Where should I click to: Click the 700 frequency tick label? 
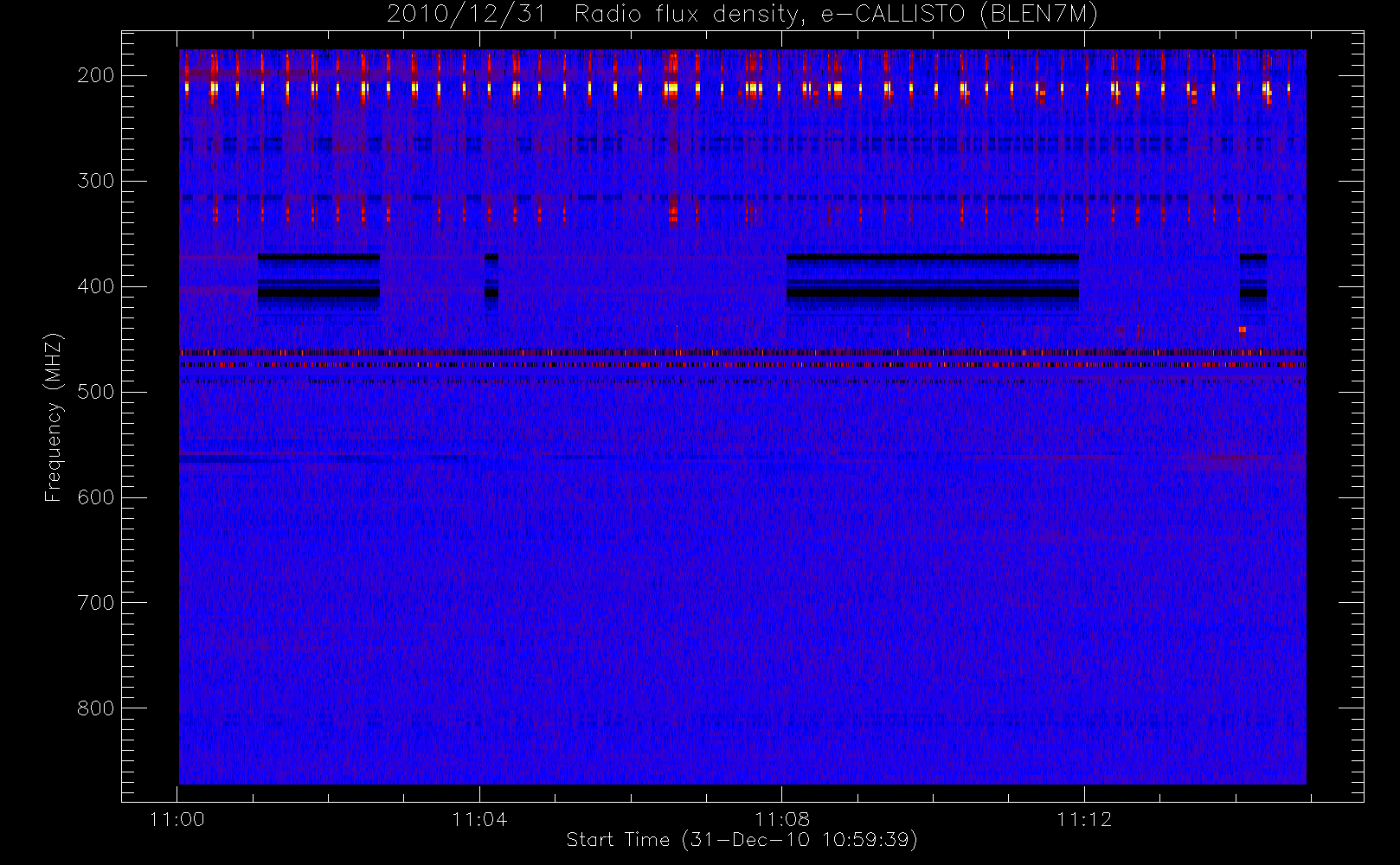click(96, 603)
